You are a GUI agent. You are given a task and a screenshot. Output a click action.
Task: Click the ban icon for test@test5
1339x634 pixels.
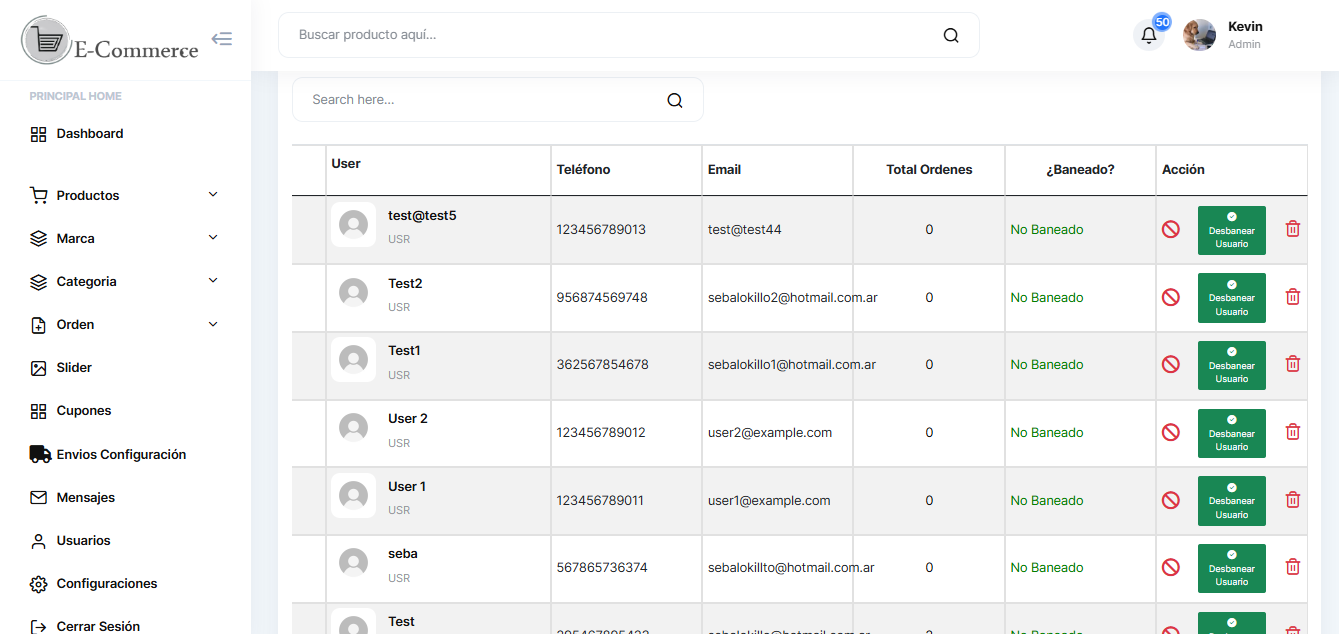pyautogui.click(x=1171, y=230)
